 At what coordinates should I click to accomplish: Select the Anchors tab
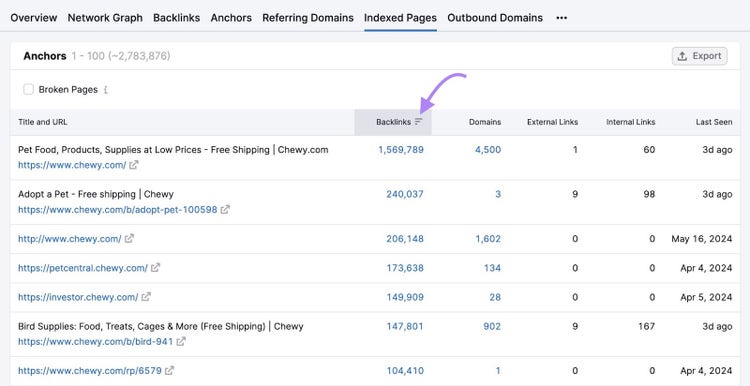tap(231, 18)
